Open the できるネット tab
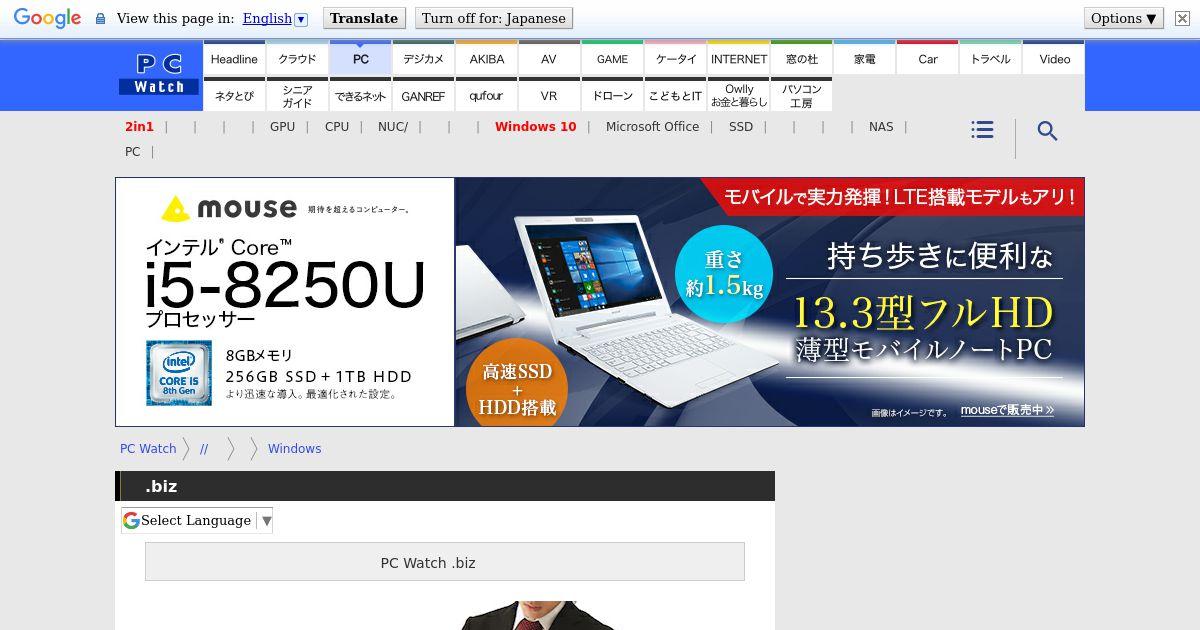1200x630 pixels. tap(360, 95)
